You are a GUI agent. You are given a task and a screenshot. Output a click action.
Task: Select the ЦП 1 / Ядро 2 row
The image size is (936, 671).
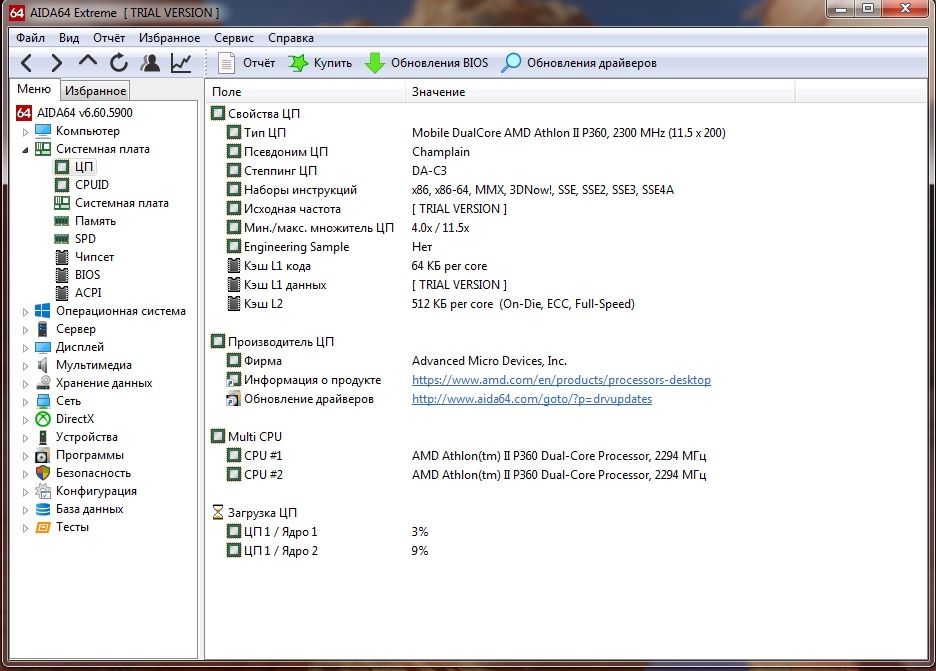point(327,550)
